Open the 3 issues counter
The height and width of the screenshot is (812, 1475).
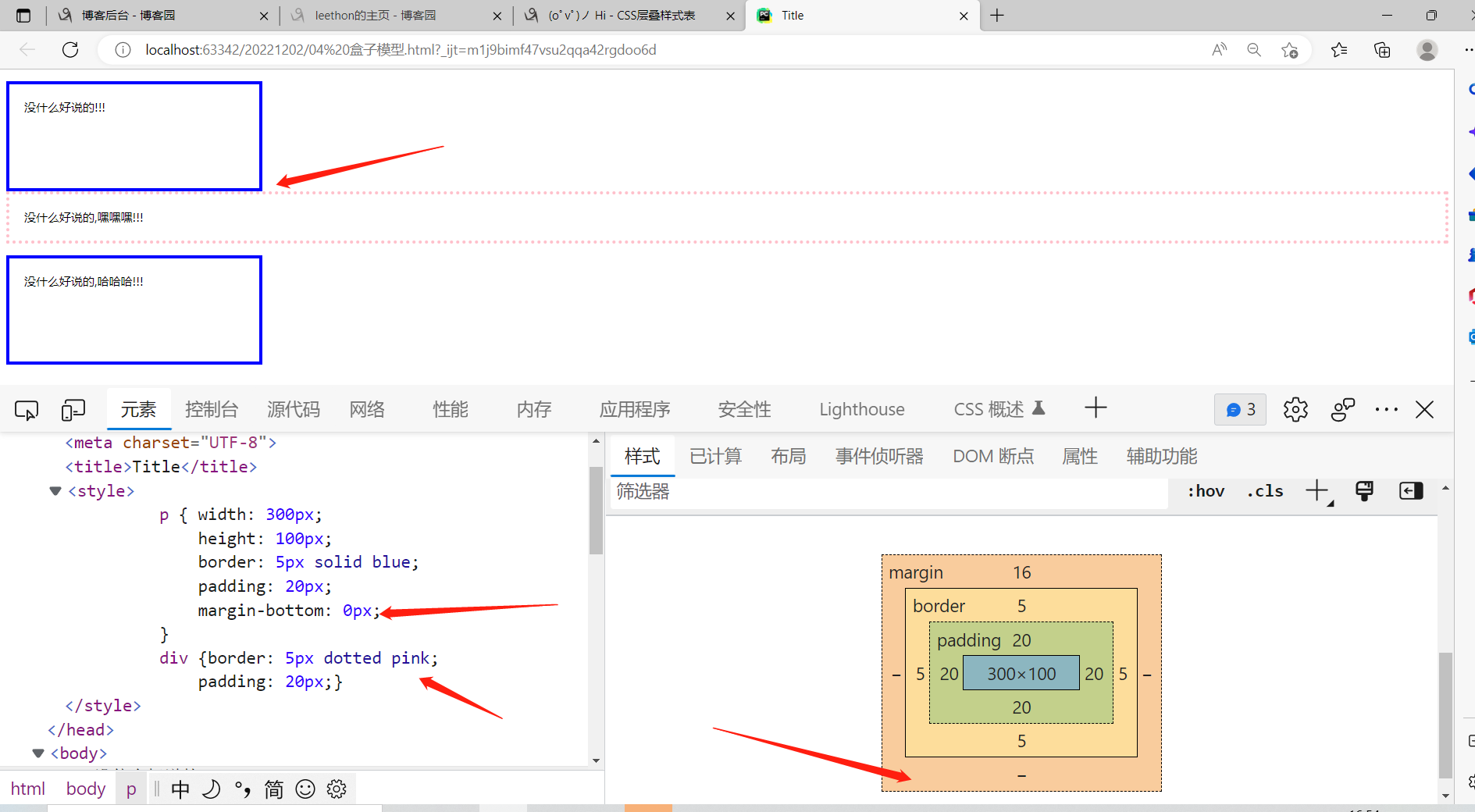(1240, 410)
